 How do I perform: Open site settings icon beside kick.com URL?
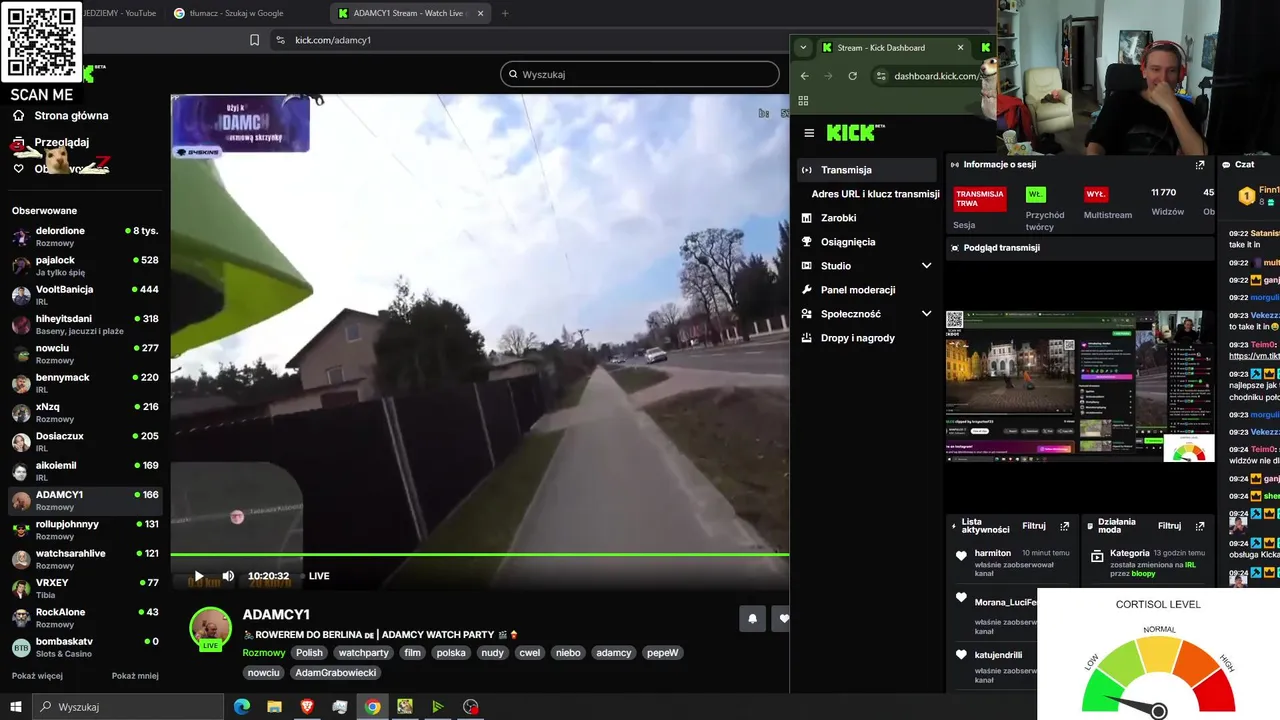tap(280, 40)
